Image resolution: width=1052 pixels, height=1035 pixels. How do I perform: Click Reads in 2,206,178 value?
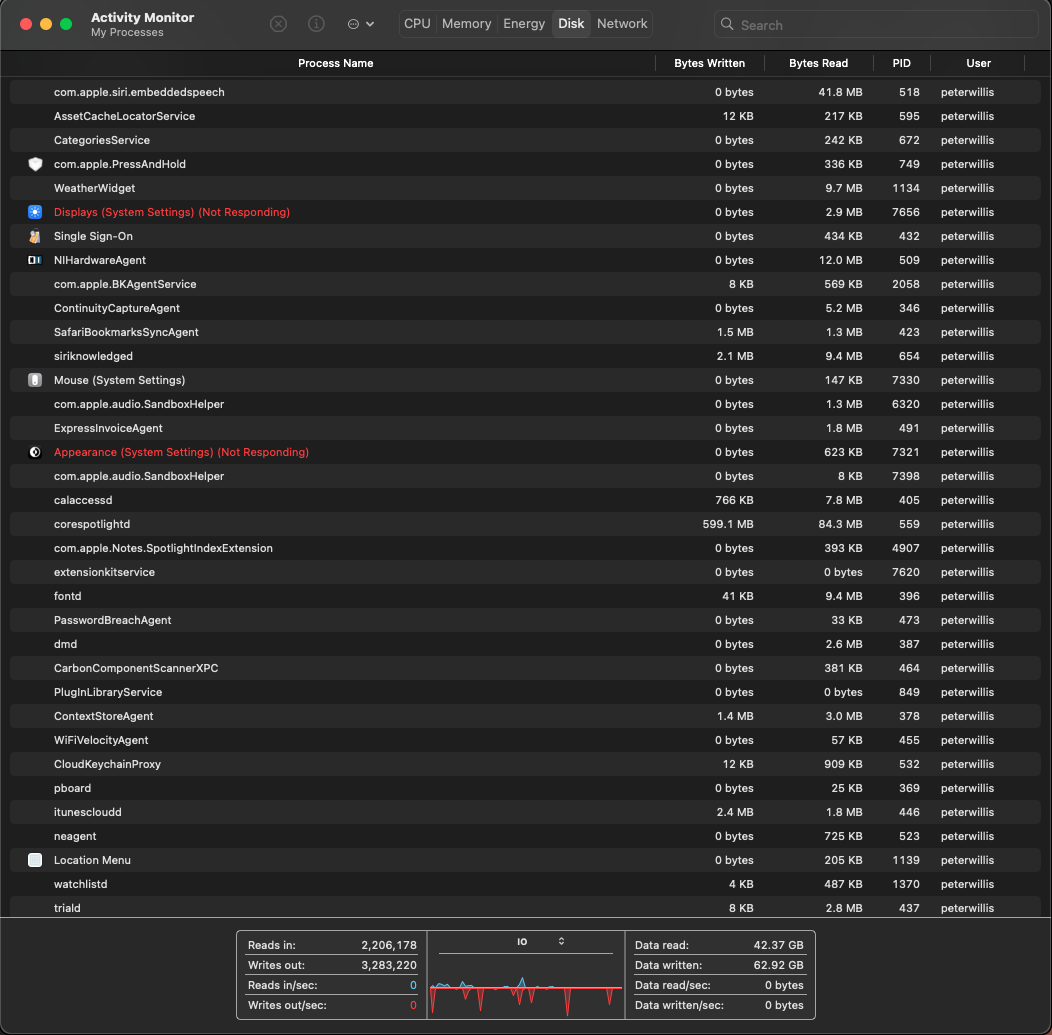(388, 945)
